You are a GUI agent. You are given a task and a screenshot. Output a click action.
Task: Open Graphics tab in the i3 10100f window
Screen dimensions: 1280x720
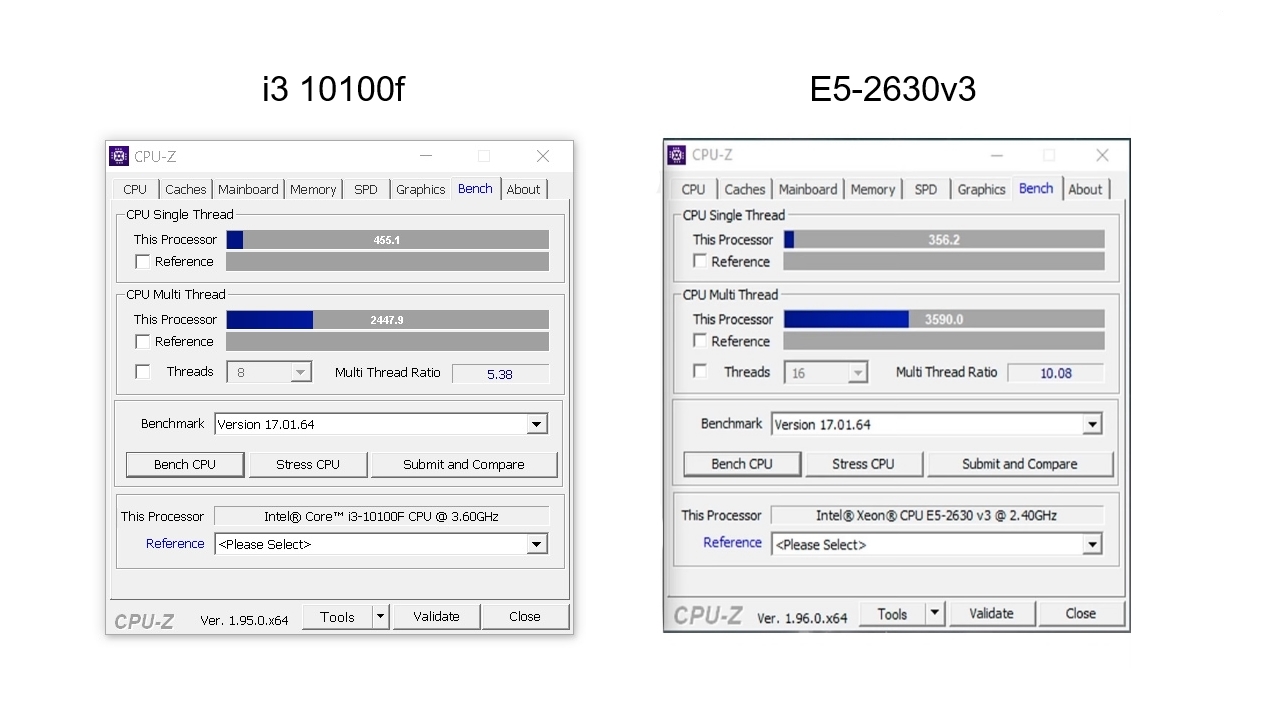pos(421,189)
